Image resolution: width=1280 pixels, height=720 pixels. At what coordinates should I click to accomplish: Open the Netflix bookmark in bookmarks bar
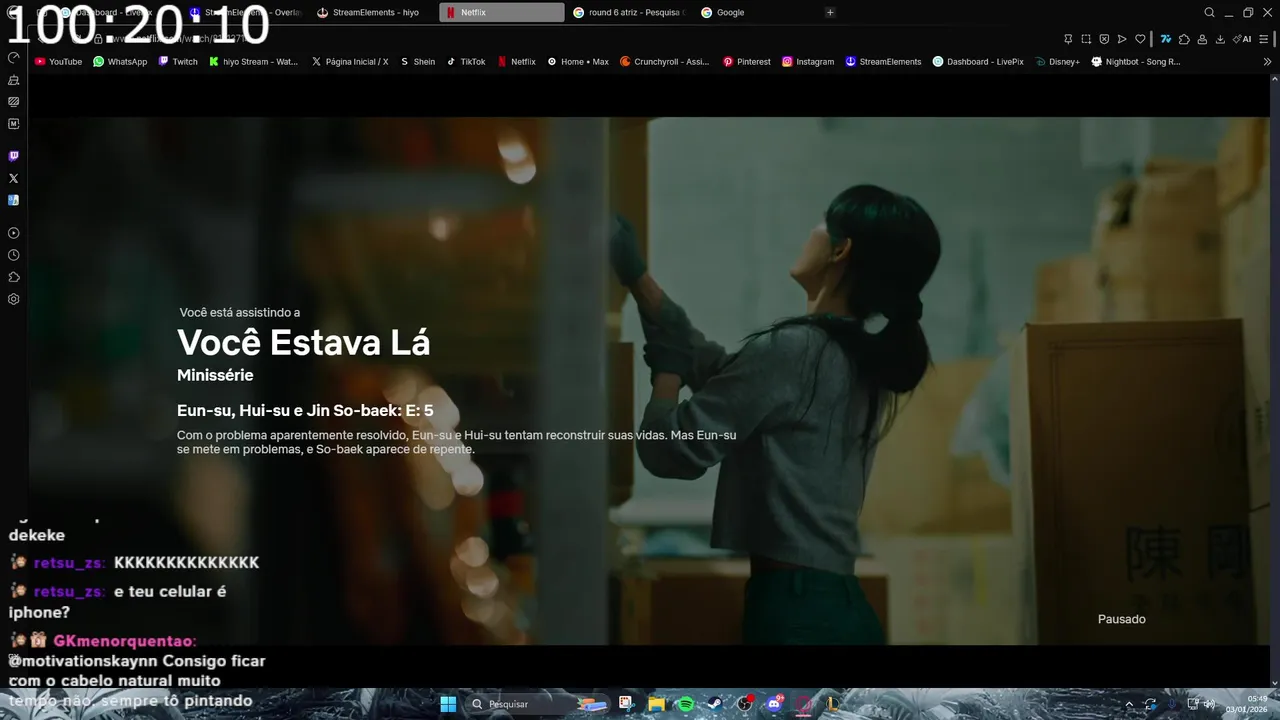(516, 61)
